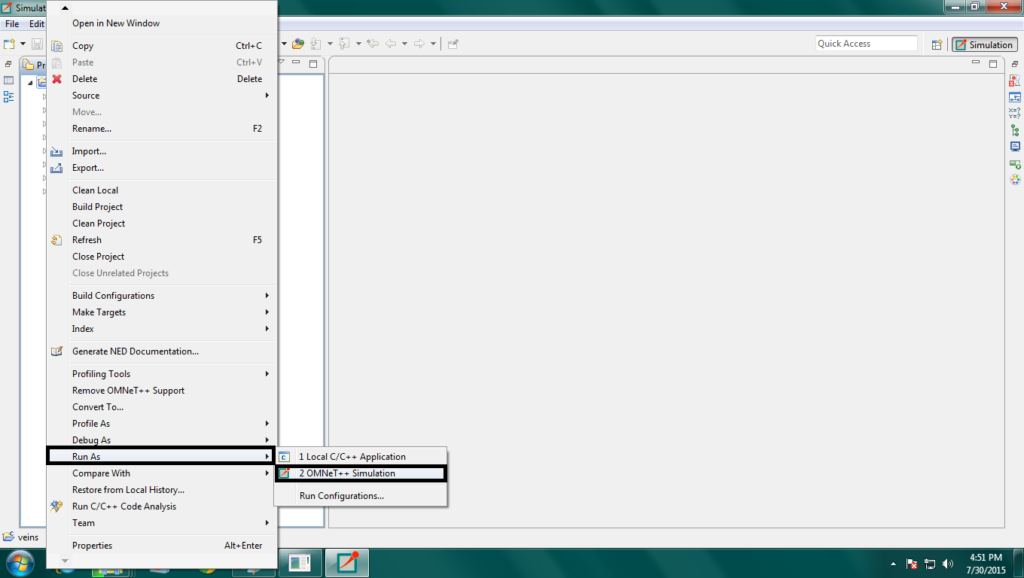Select Build Project from context menu

click(98, 207)
